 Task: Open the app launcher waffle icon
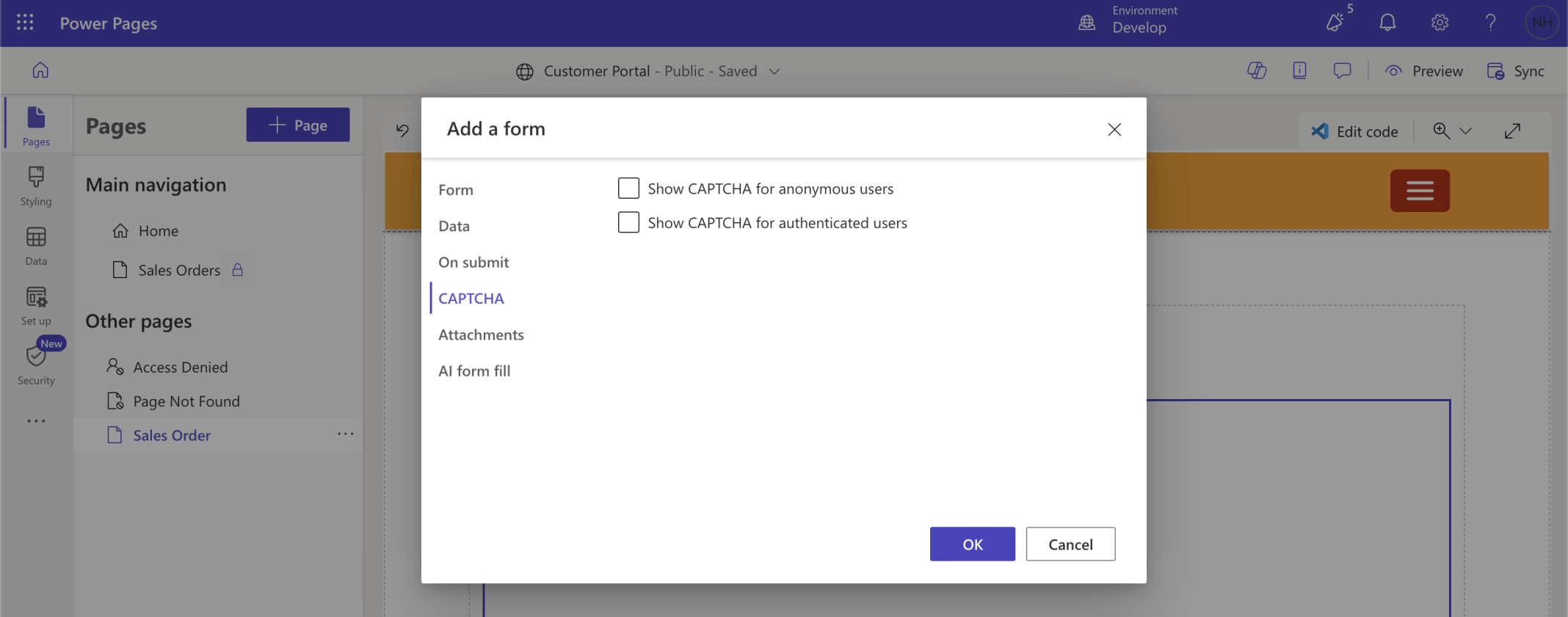coord(25,23)
